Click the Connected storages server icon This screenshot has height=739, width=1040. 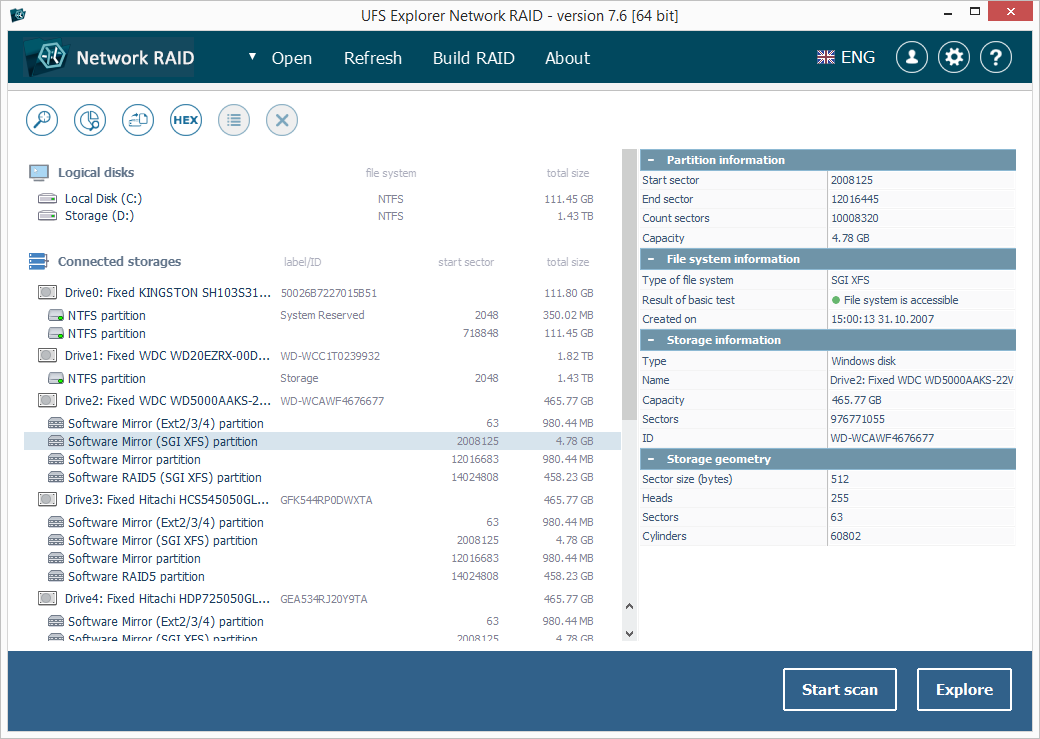coord(38,261)
